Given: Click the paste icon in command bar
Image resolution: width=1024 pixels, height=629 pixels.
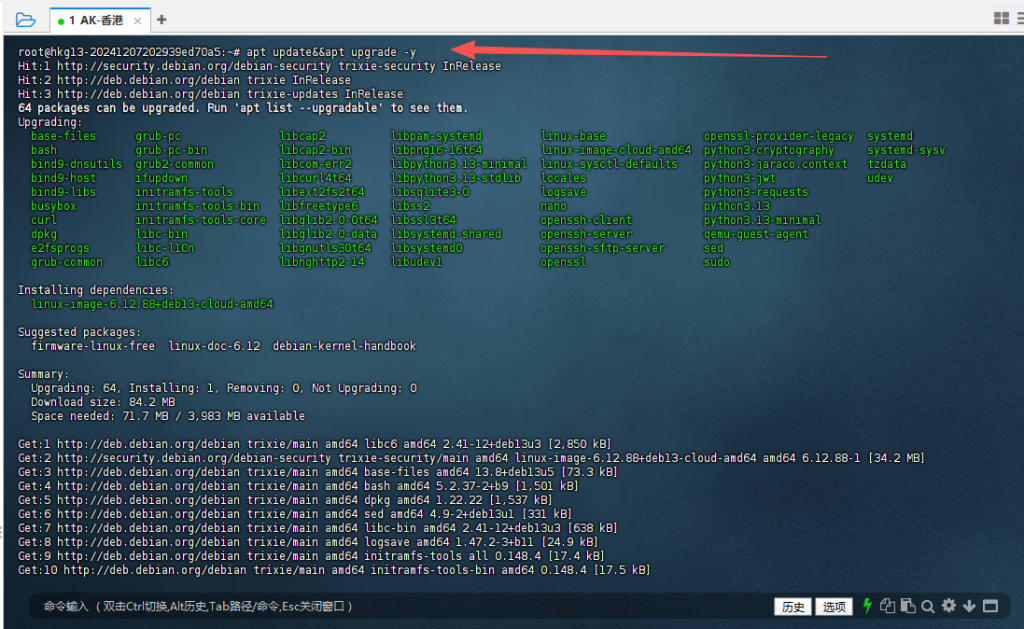Looking at the screenshot, I should 908,606.
